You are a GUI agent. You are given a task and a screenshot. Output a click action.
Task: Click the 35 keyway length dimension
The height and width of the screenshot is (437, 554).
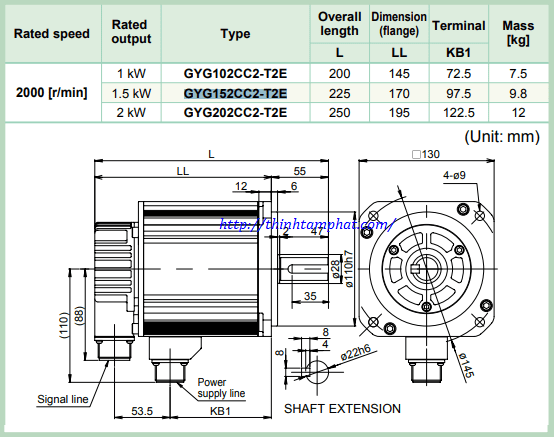[x=310, y=296]
